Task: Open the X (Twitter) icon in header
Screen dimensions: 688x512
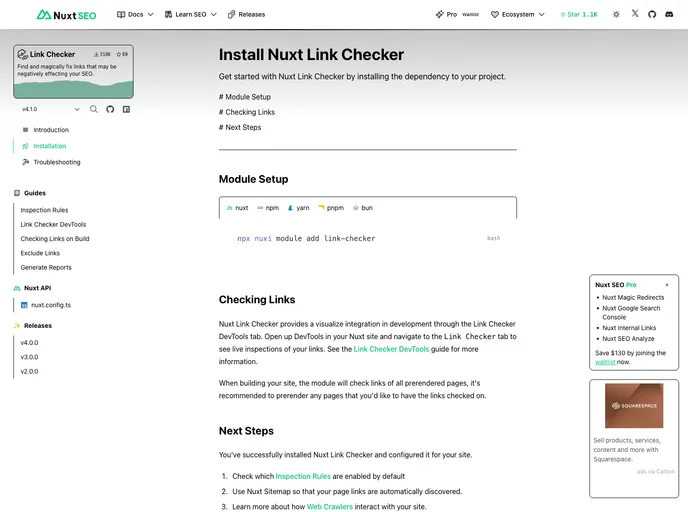Action: point(635,14)
